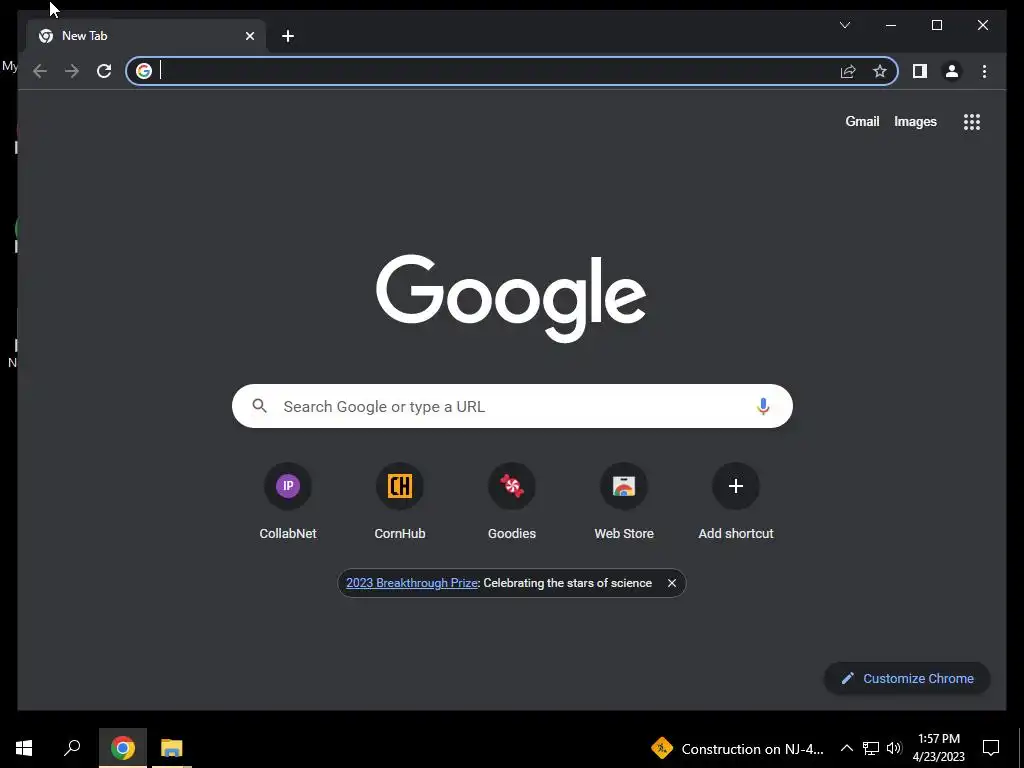Open the profile avatar icon

(952, 71)
